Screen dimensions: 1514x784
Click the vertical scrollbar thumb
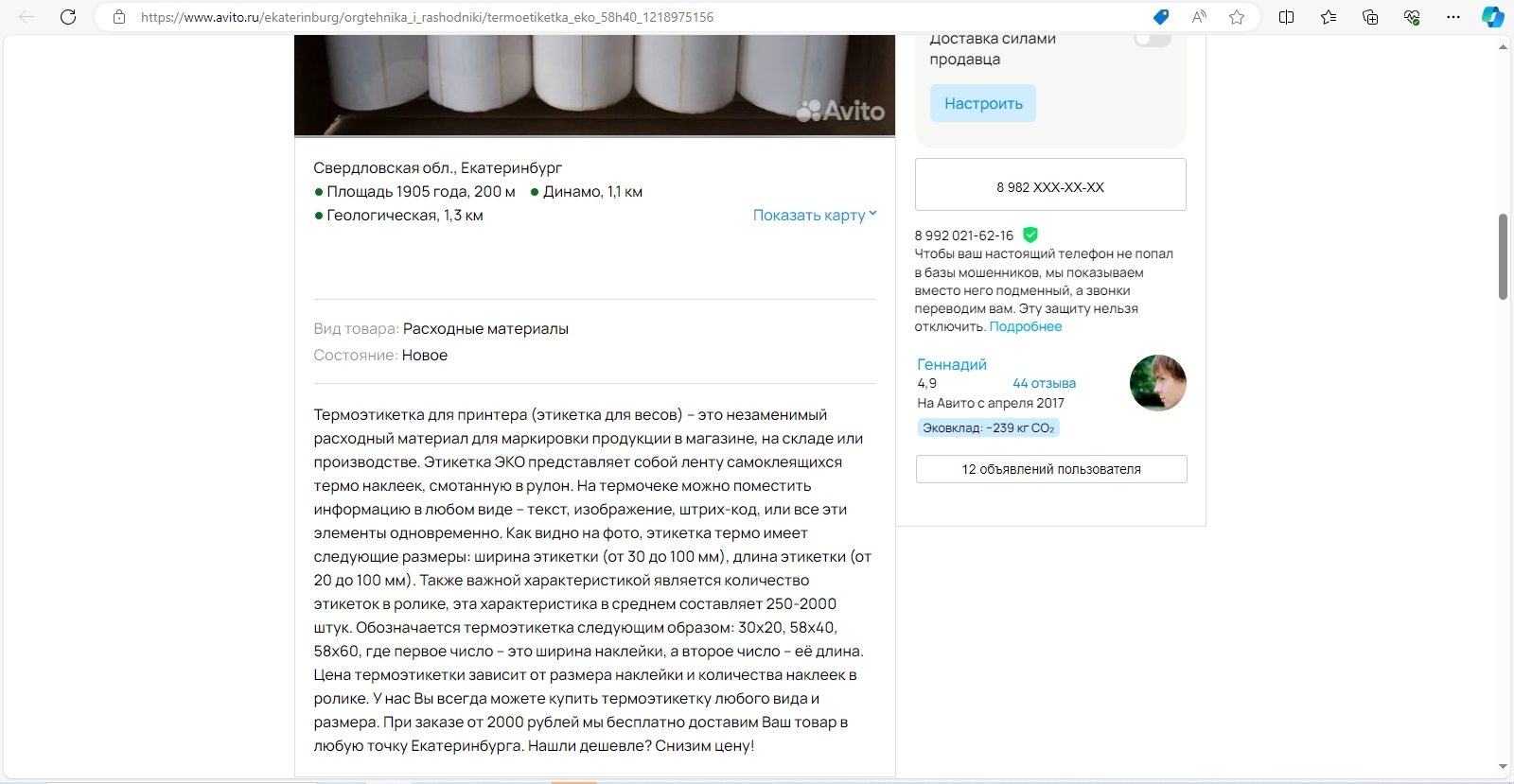coord(1503,256)
